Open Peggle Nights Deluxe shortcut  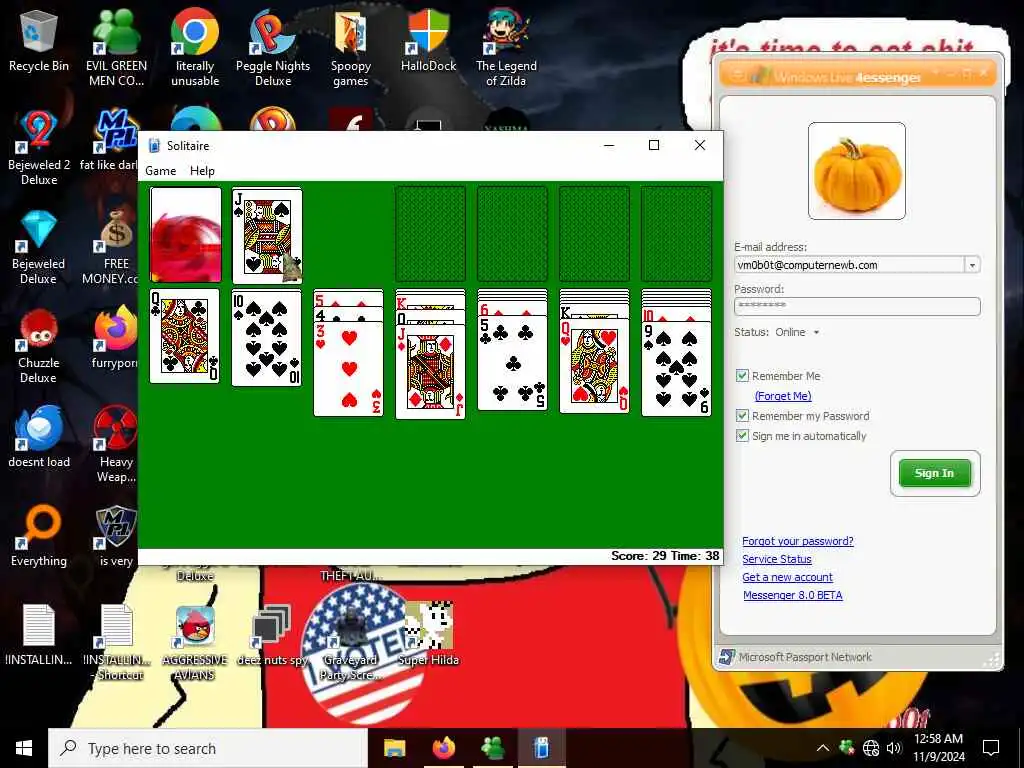click(273, 47)
